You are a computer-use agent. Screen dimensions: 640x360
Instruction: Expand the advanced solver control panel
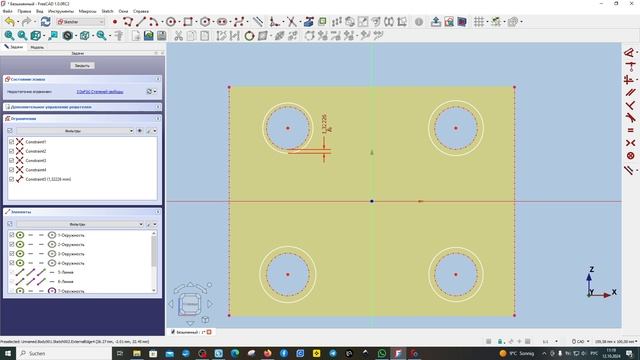158,107
